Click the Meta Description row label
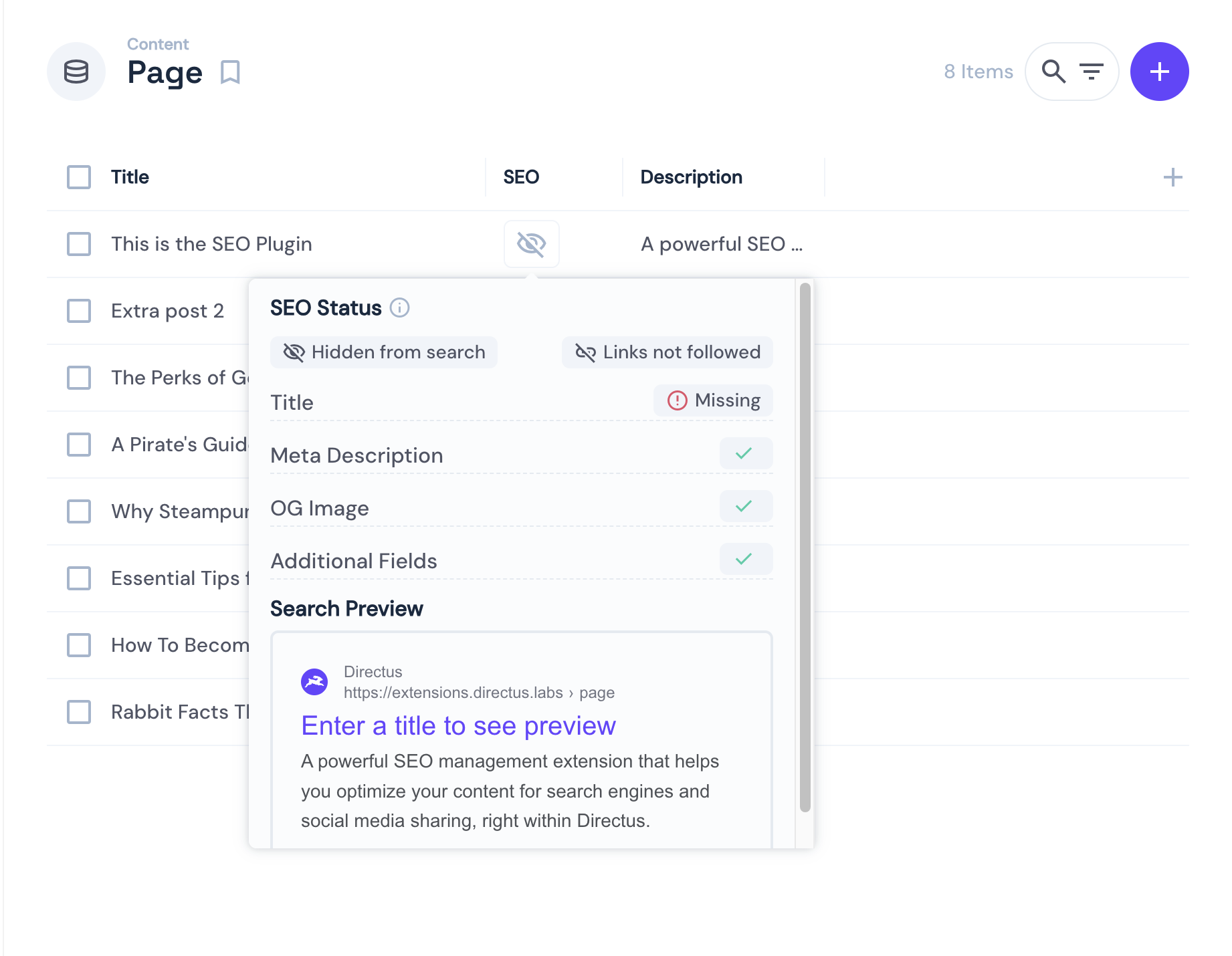1232x956 pixels. pos(356,455)
